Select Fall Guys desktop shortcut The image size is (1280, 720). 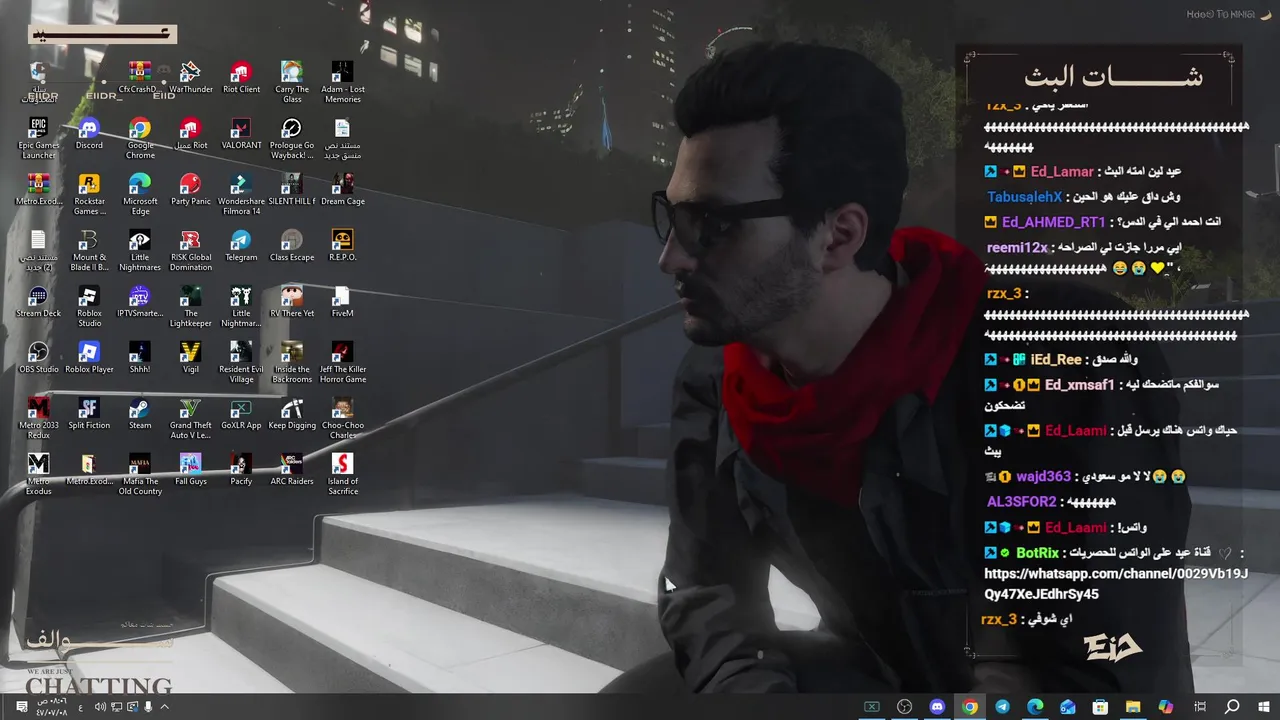pos(190,470)
